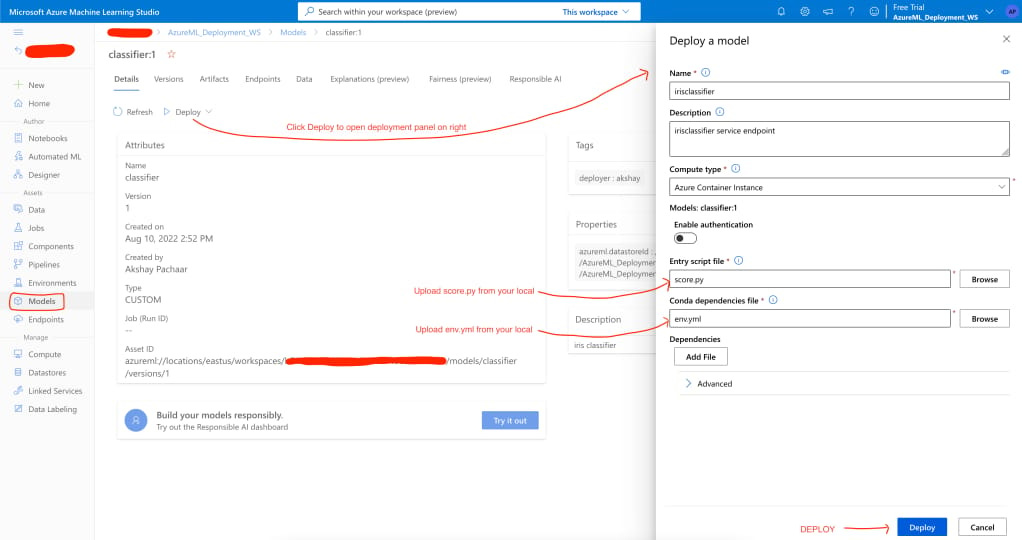Click the feedback megaphone icon
This screenshot has height=540, width=1022.
pos(828,12)
